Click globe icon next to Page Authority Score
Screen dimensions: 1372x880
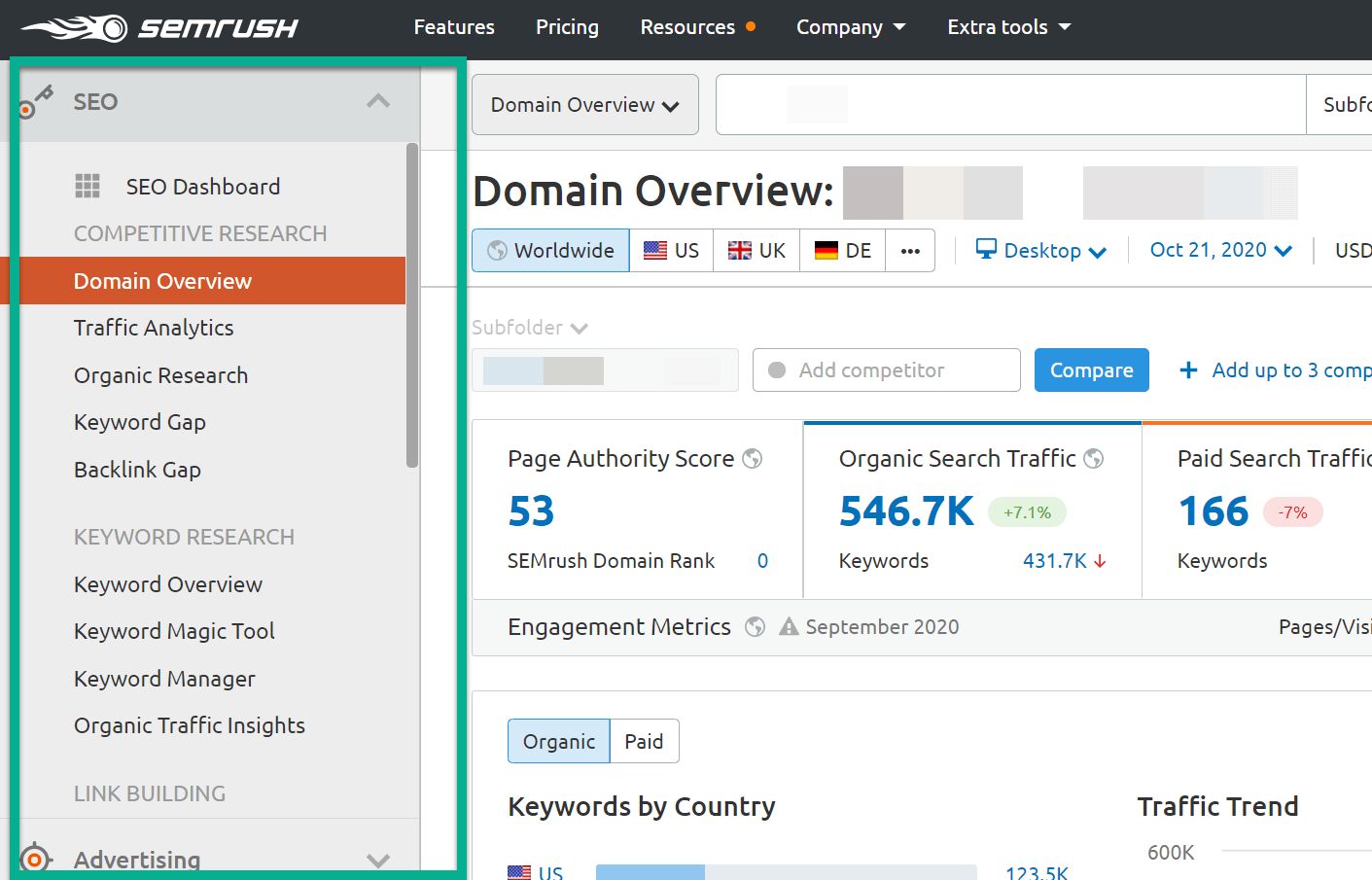coord(753,458)
